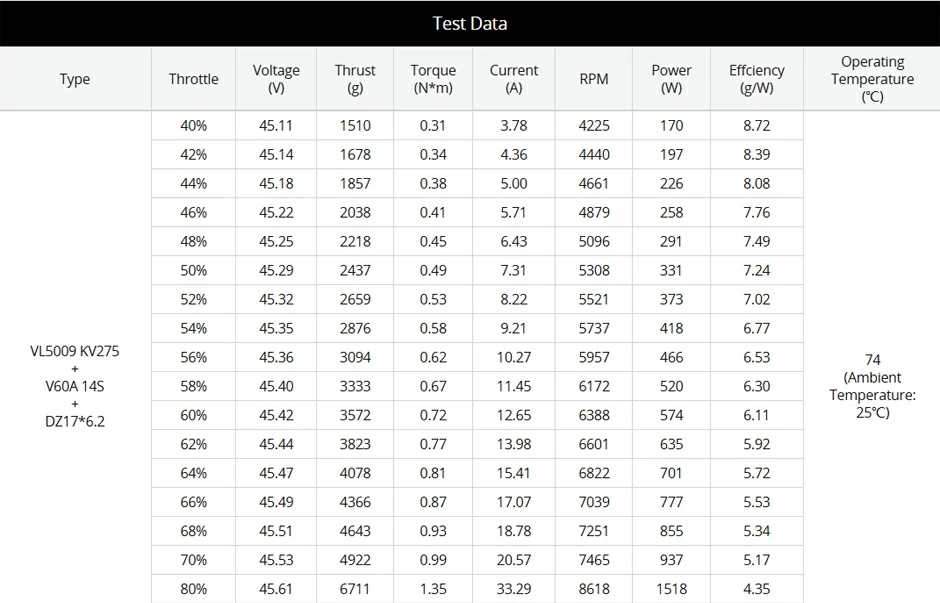Viewport: 940px width, 603px height.
Task: Click the Current (A) column header
Action: coord(514,79)
